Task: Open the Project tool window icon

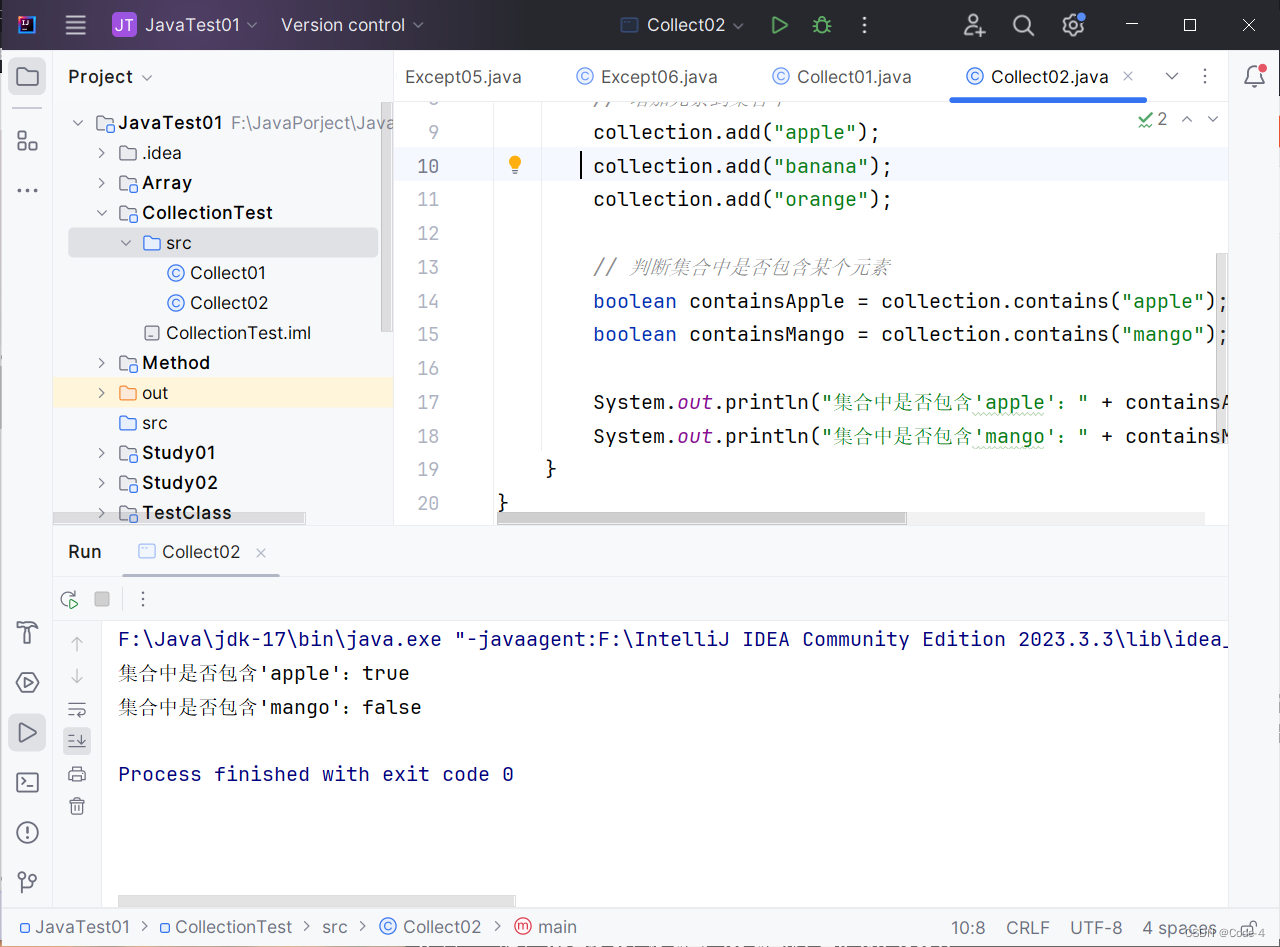Action: [x=28, y=77]
